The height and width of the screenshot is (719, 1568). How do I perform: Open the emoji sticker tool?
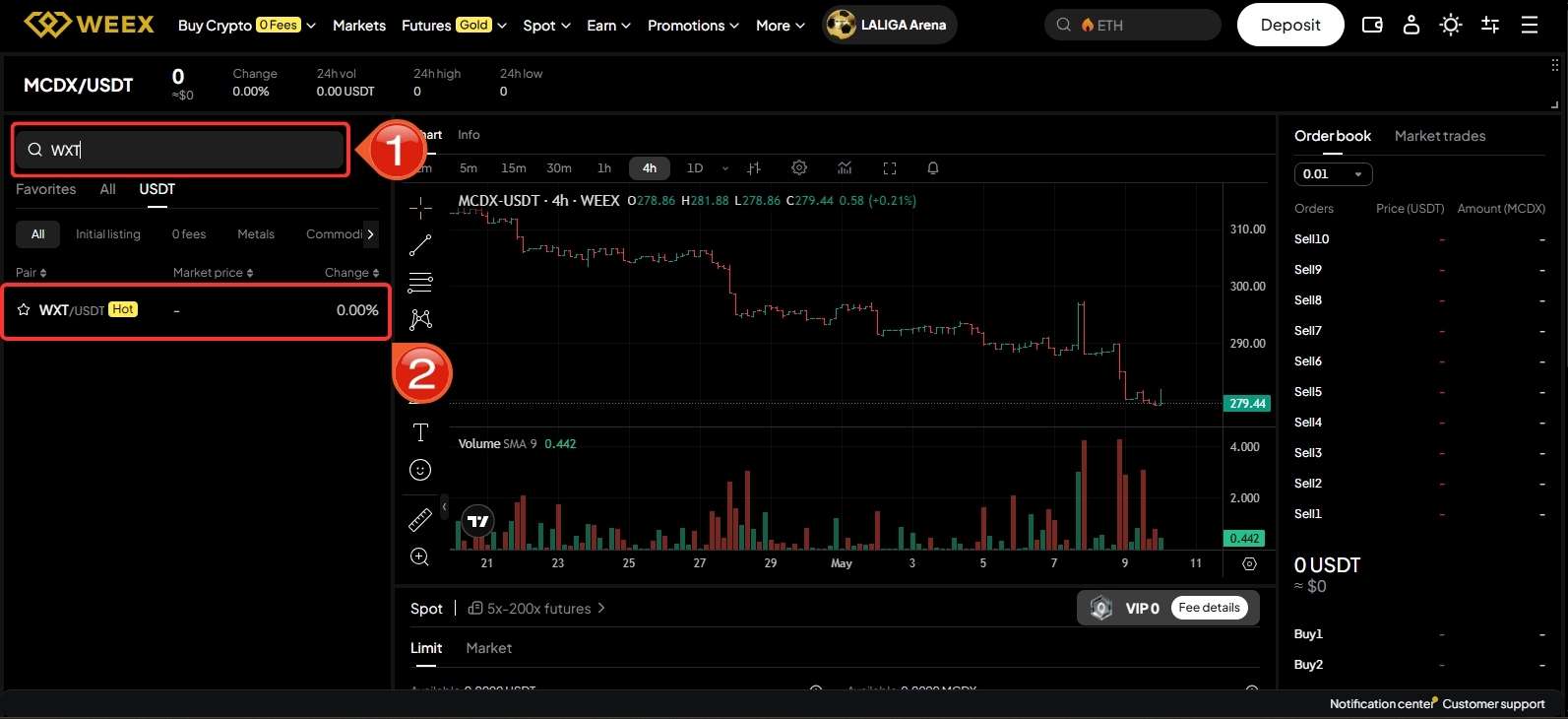tap(420, 470)
